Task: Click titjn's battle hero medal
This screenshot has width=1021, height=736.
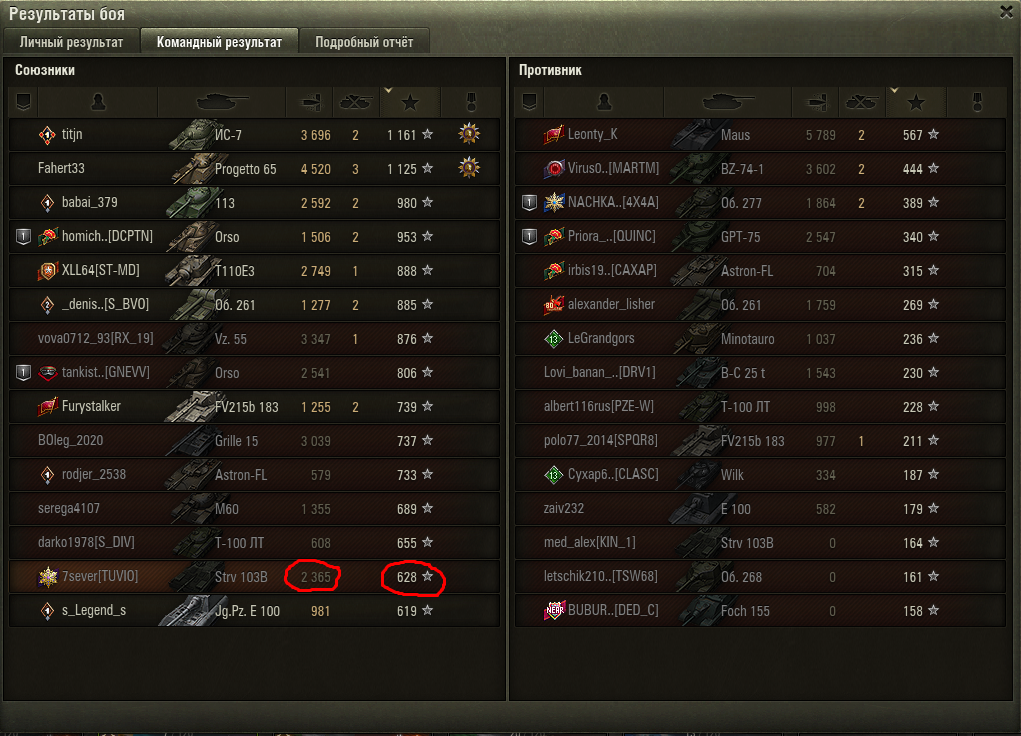Action: 469,134
